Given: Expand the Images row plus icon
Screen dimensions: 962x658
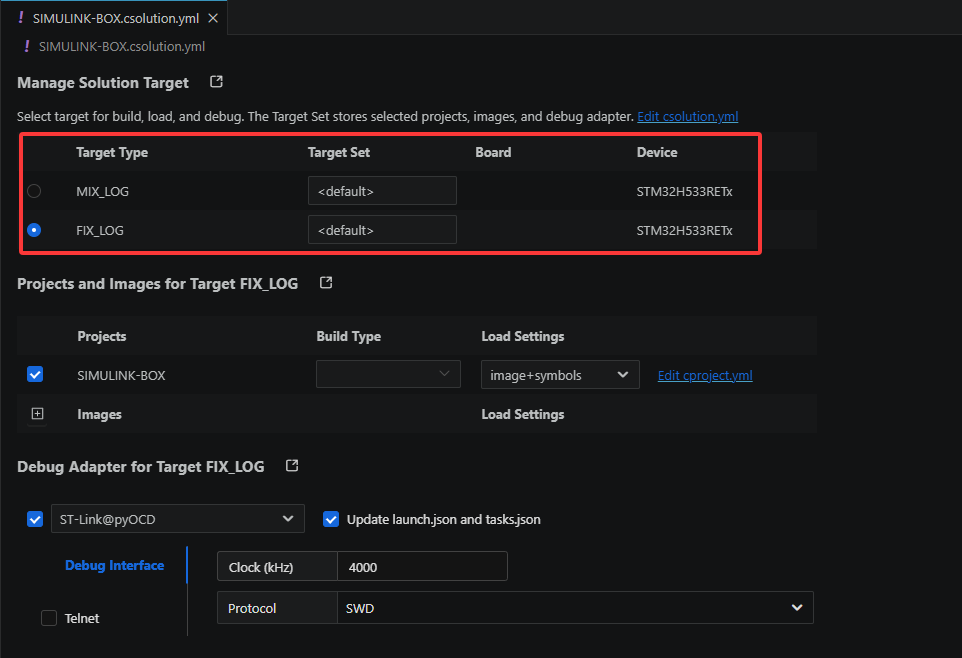Looking at the screenshot, I should click(x=37, y=414).
